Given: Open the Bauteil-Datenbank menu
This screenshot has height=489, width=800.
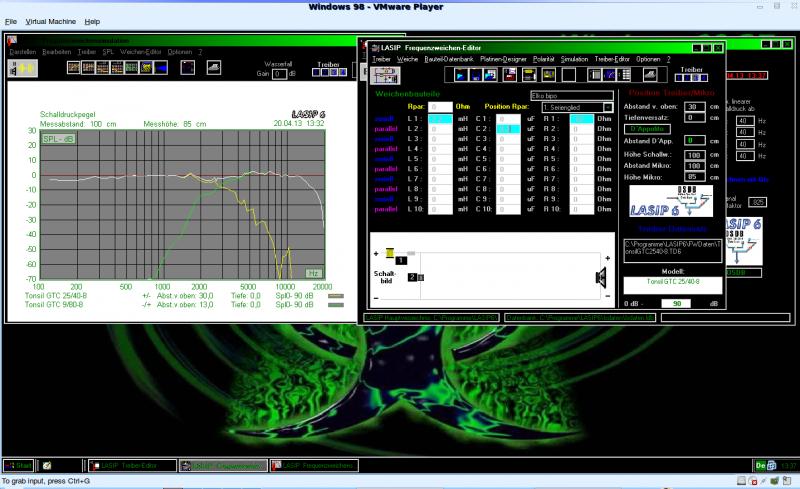Looking at the screenshot, I should tap(449, 59).
